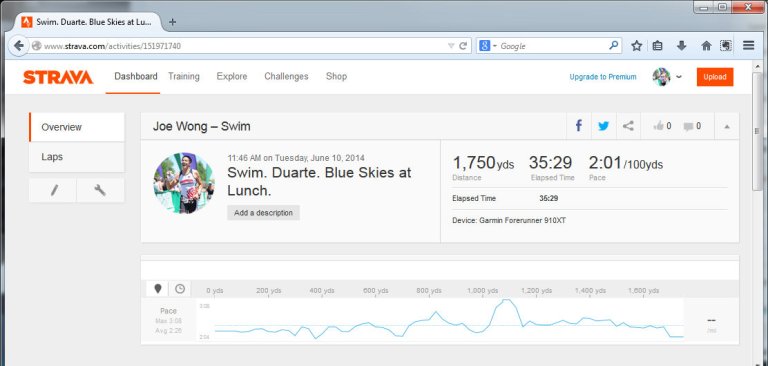Viewport: 768px width, 366px height.
Task: Open the Challenges menu
Action: (286, 76)
